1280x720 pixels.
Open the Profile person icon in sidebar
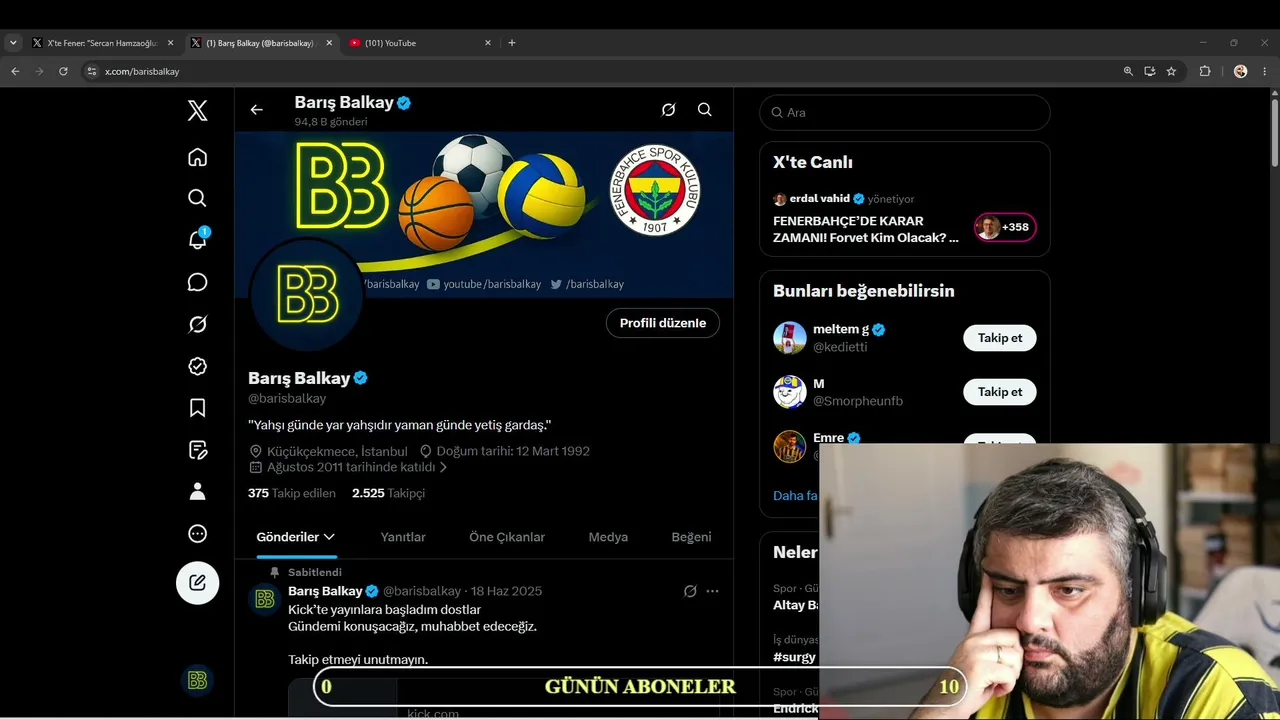click(198, 492)
